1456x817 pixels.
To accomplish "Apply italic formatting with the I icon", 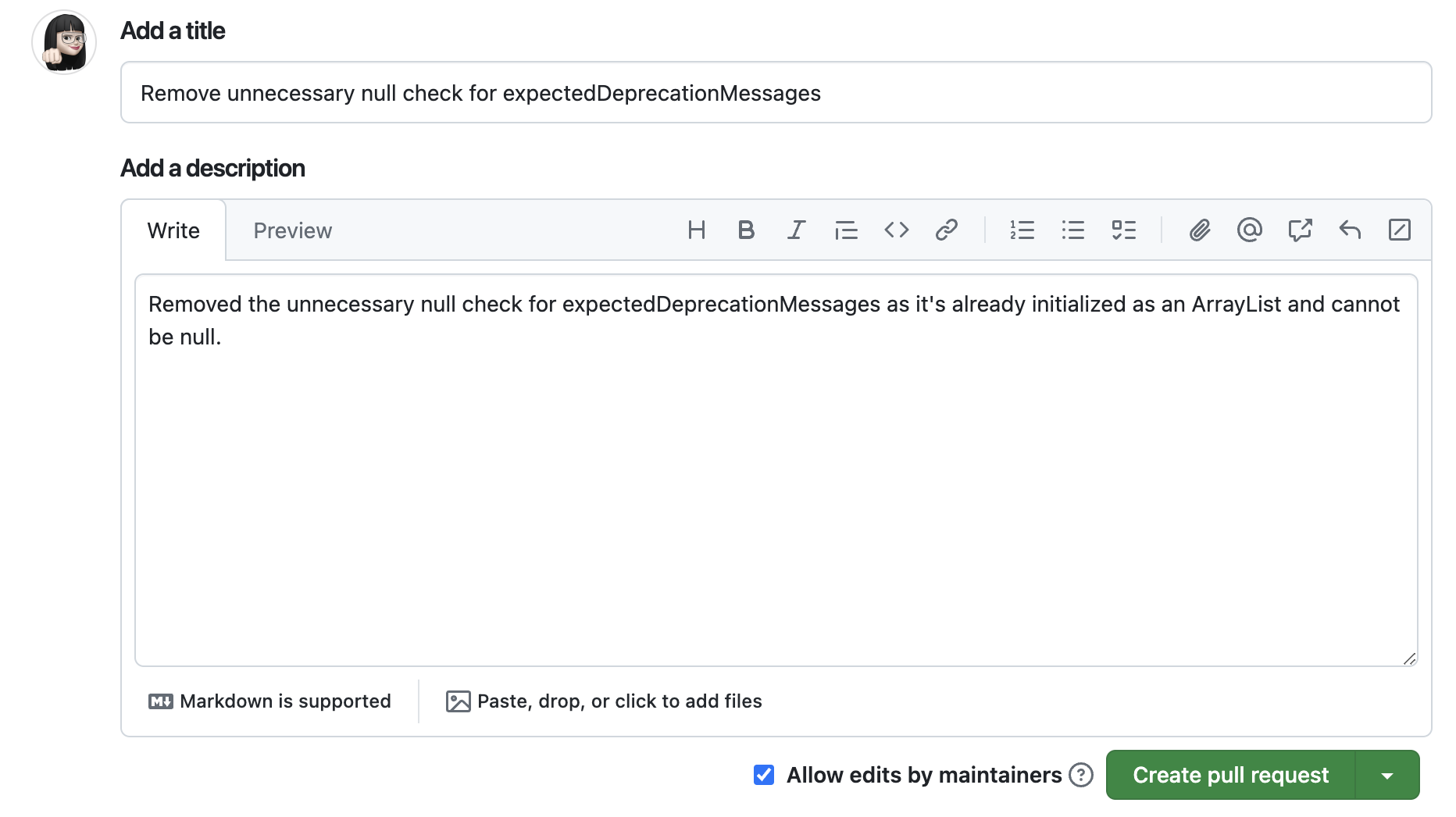I will (x=796, y=230).
